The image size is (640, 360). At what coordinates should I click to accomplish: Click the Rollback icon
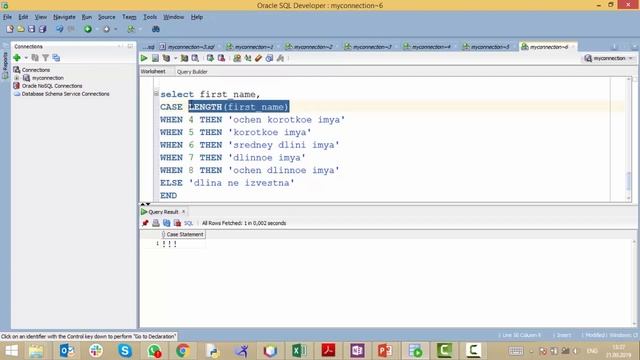(221, 58)
